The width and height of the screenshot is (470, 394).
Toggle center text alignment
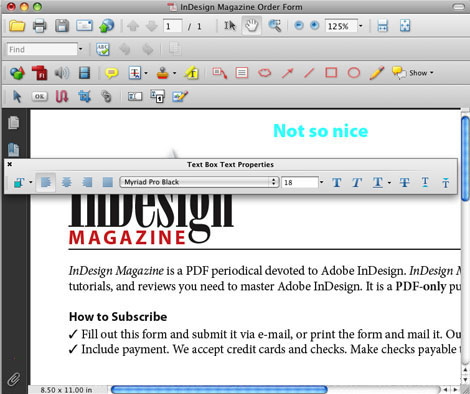[67, 182]
